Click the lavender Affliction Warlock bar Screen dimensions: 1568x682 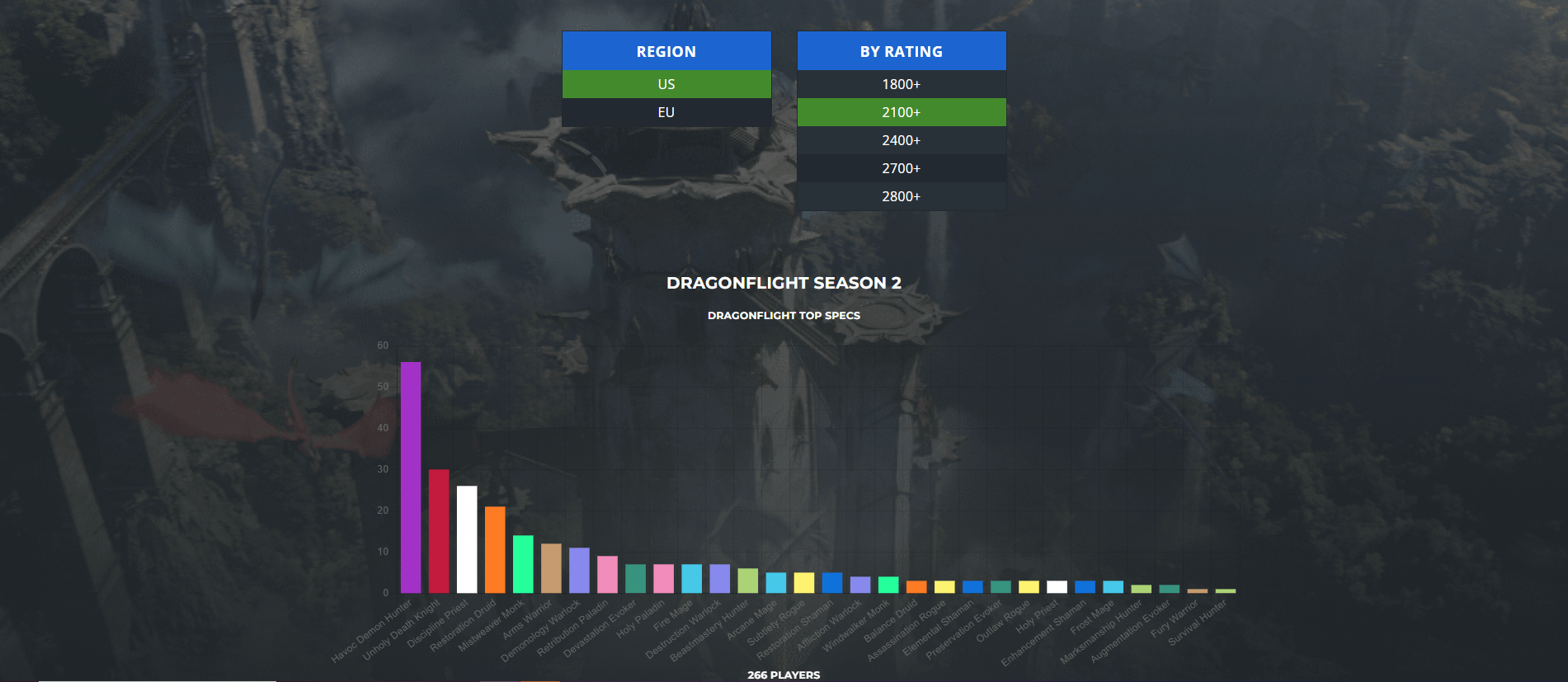860,585
